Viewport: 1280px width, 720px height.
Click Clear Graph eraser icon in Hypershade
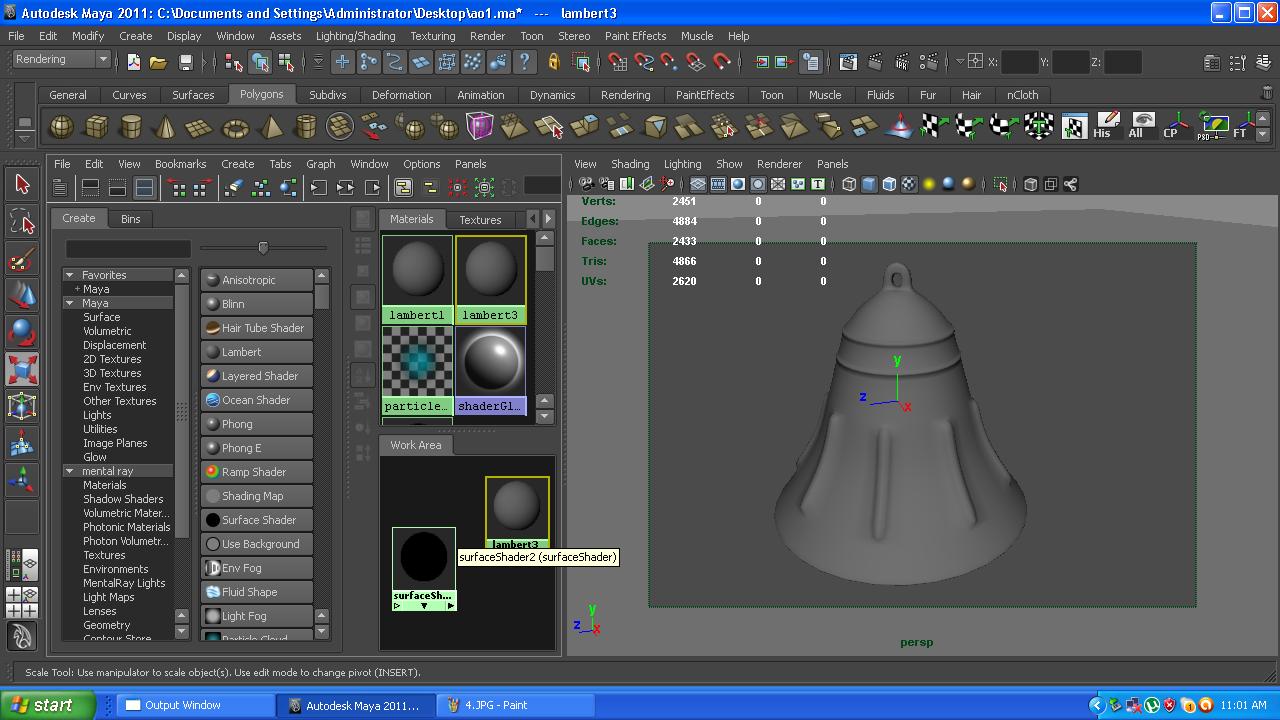point(233,187)
